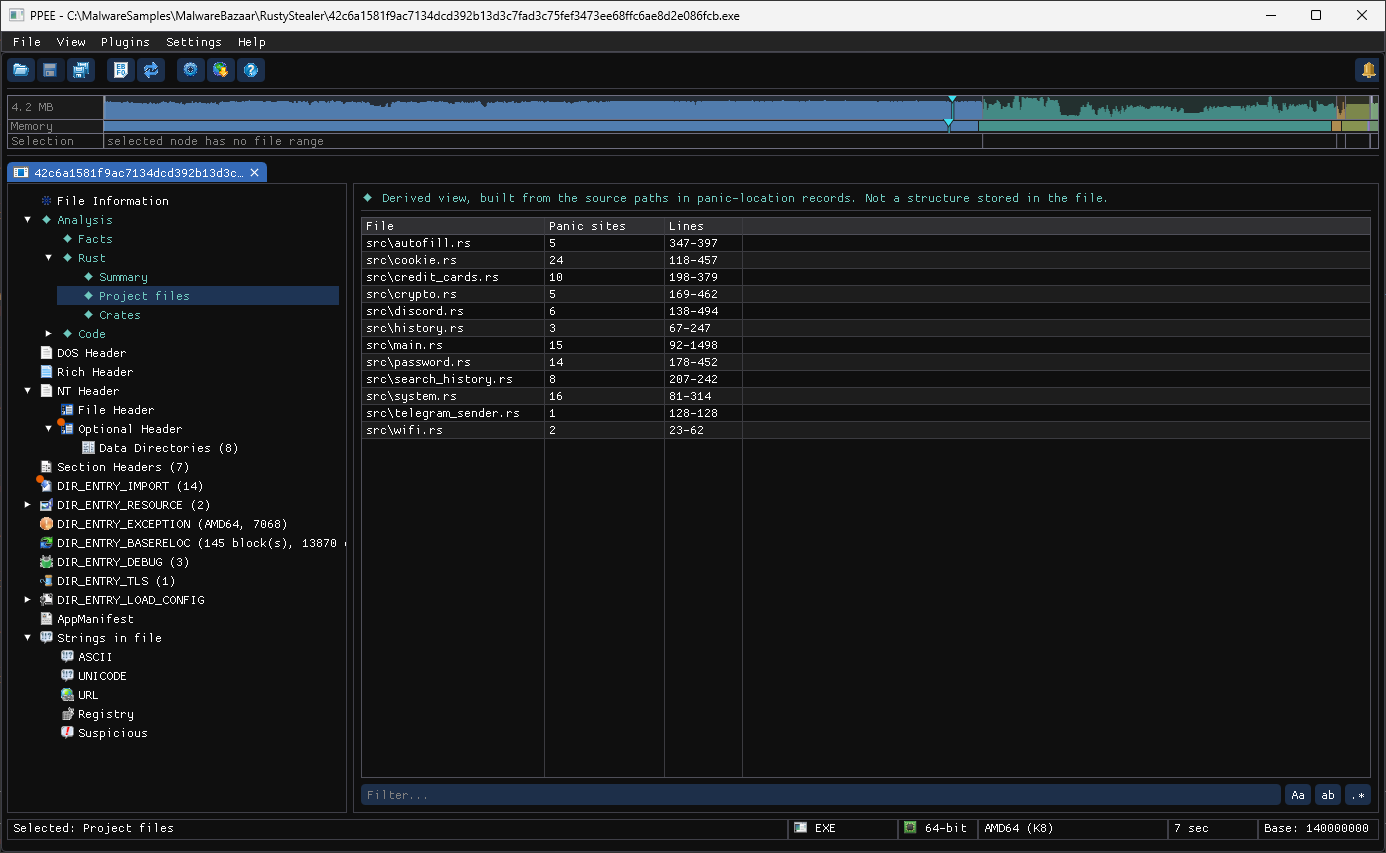Collapse the NT Header node

28,391
